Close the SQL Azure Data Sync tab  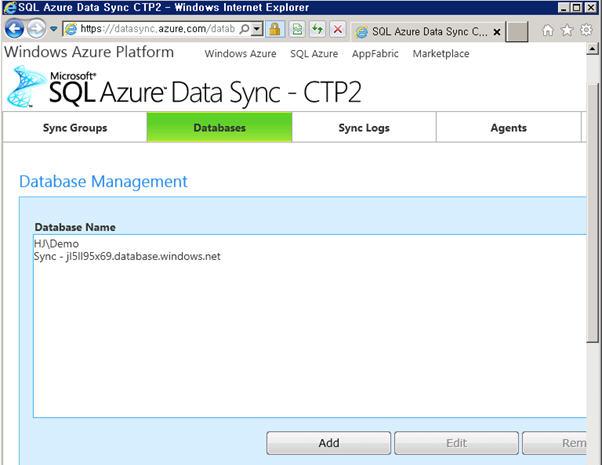(497, 32)
